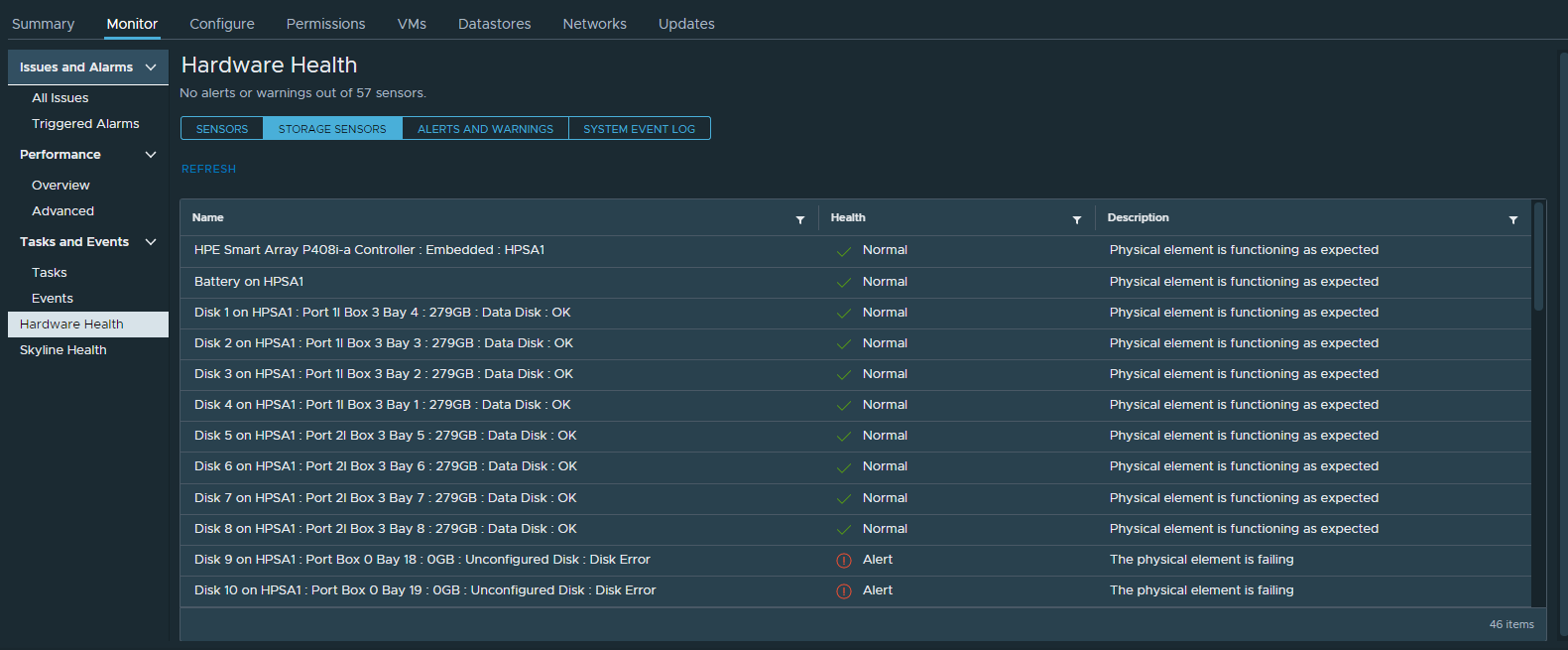Select the Storage Sensors button

332,129
